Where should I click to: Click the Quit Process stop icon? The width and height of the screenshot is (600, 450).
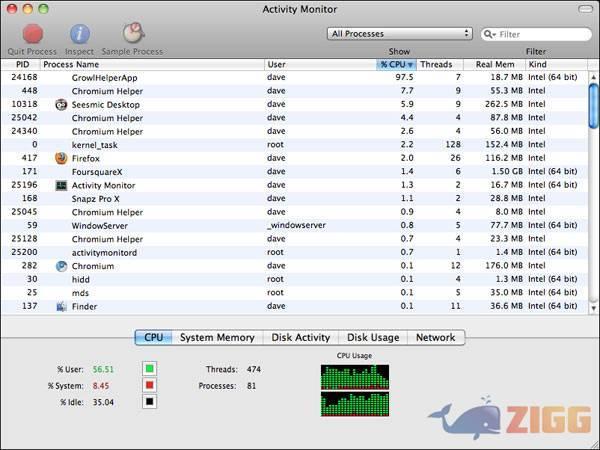point(33,34)
